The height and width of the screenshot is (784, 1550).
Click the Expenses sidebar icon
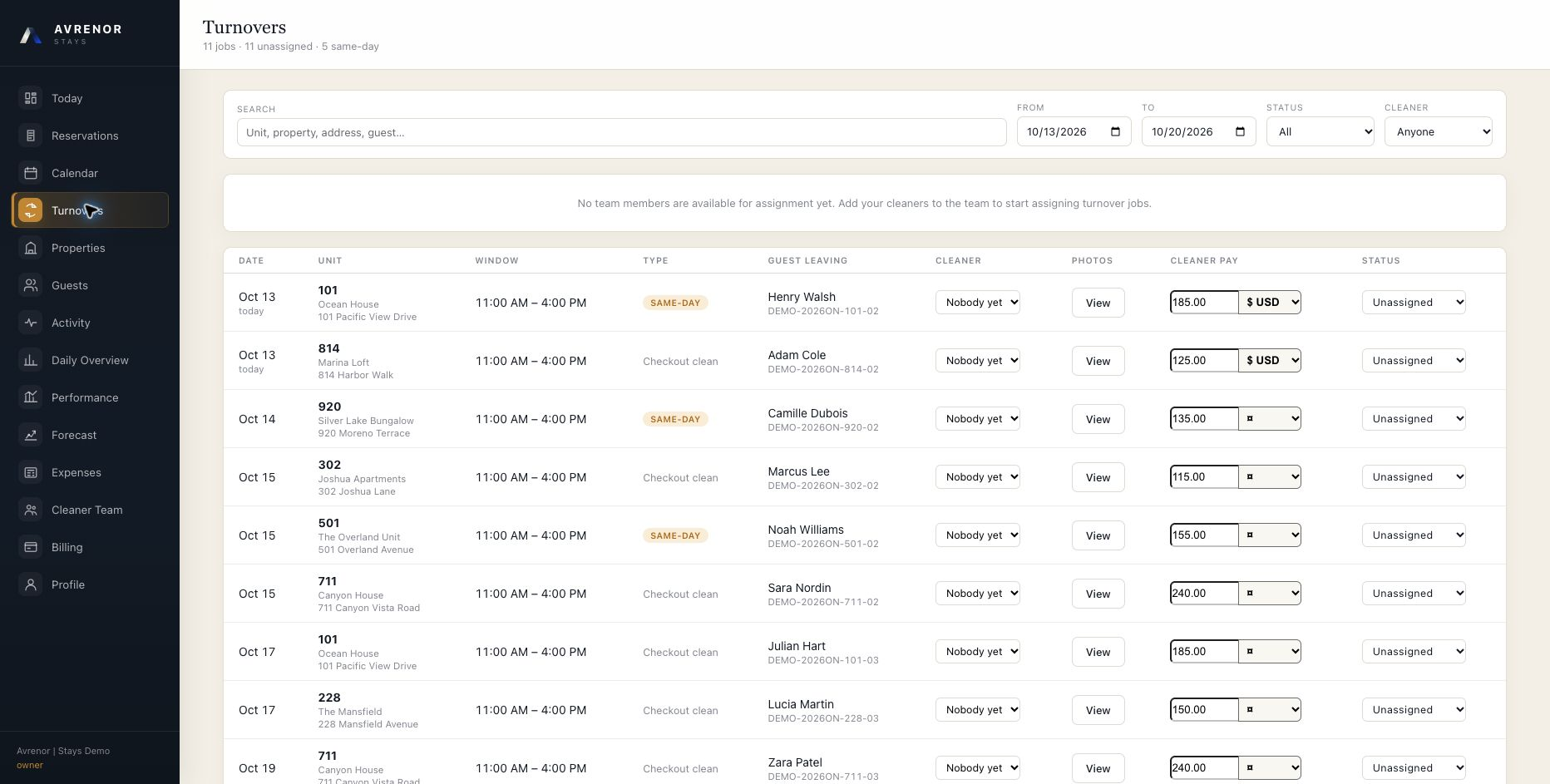coord(31,472)
